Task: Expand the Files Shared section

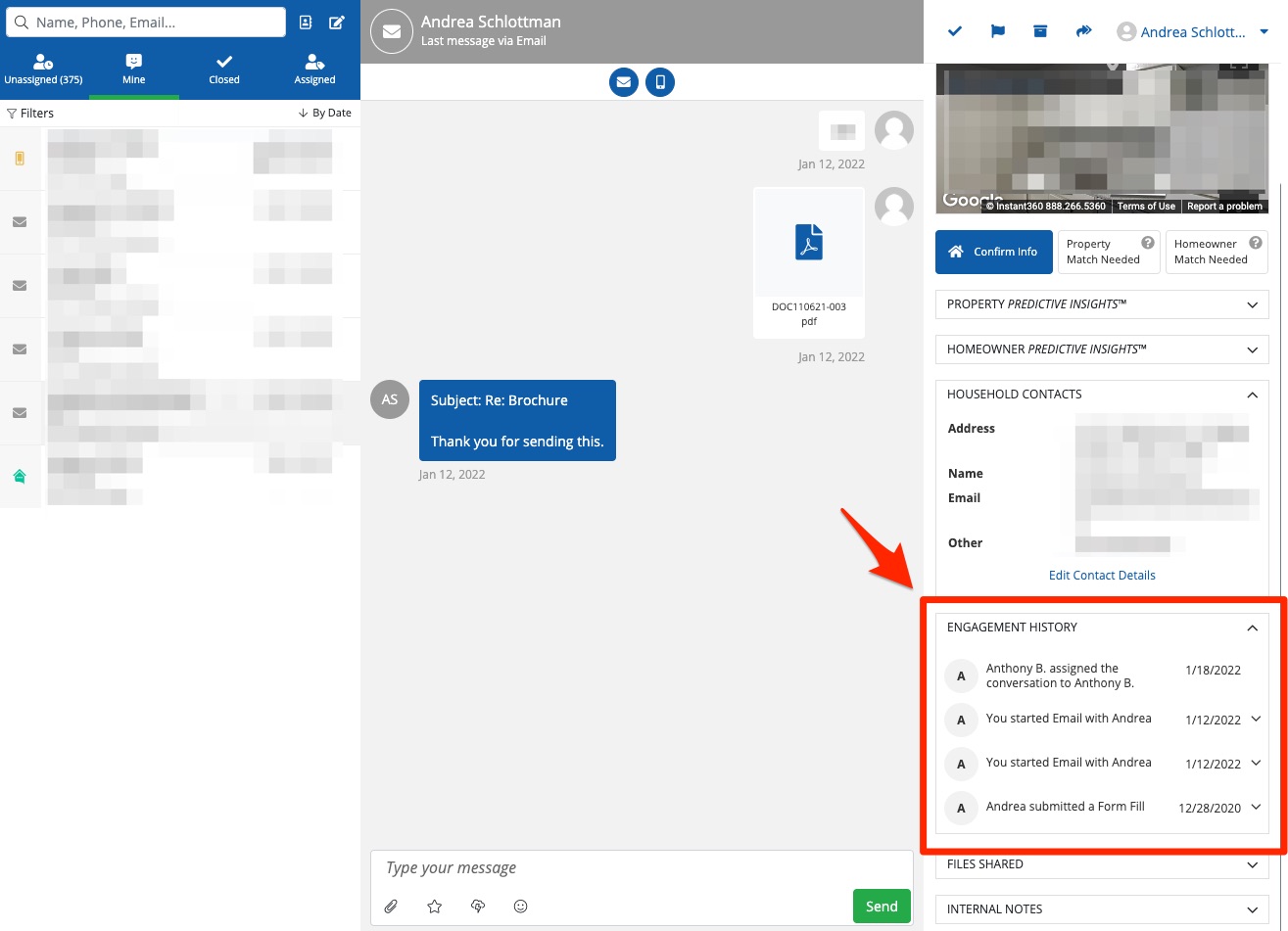Action: [x=1102, y=864]
